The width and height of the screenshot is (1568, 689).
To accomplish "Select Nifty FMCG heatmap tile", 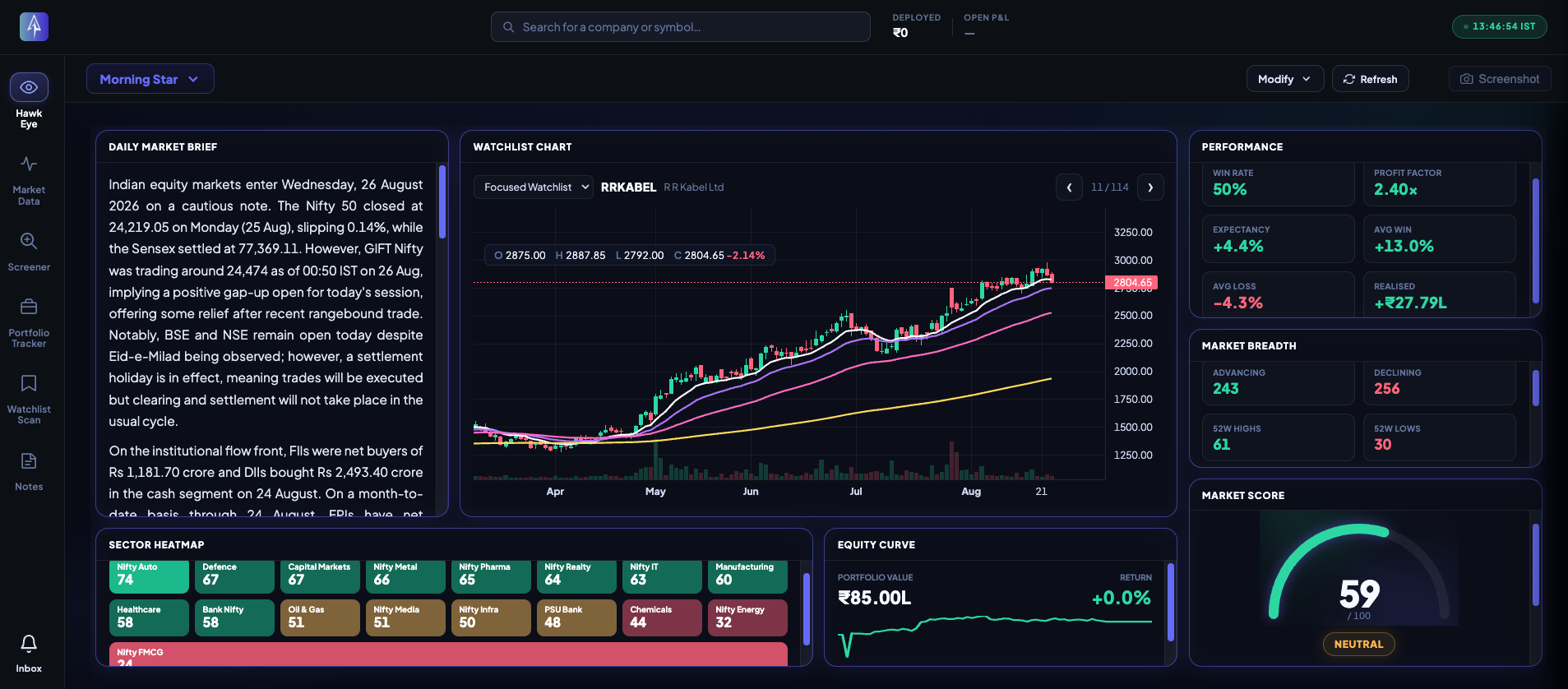I will click(x=448, y=655).
